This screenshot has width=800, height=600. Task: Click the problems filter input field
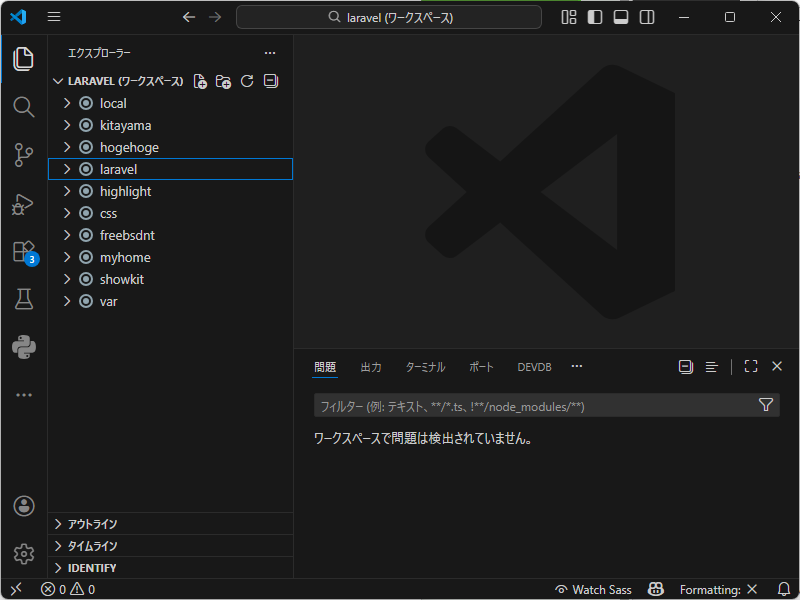click(534, 406)
